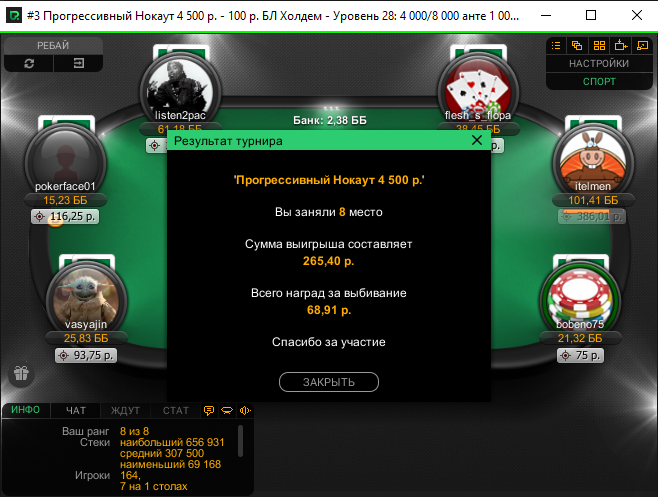Switch to the ЧАТ tab
658x497 pixels.
(x=76, y=411)
